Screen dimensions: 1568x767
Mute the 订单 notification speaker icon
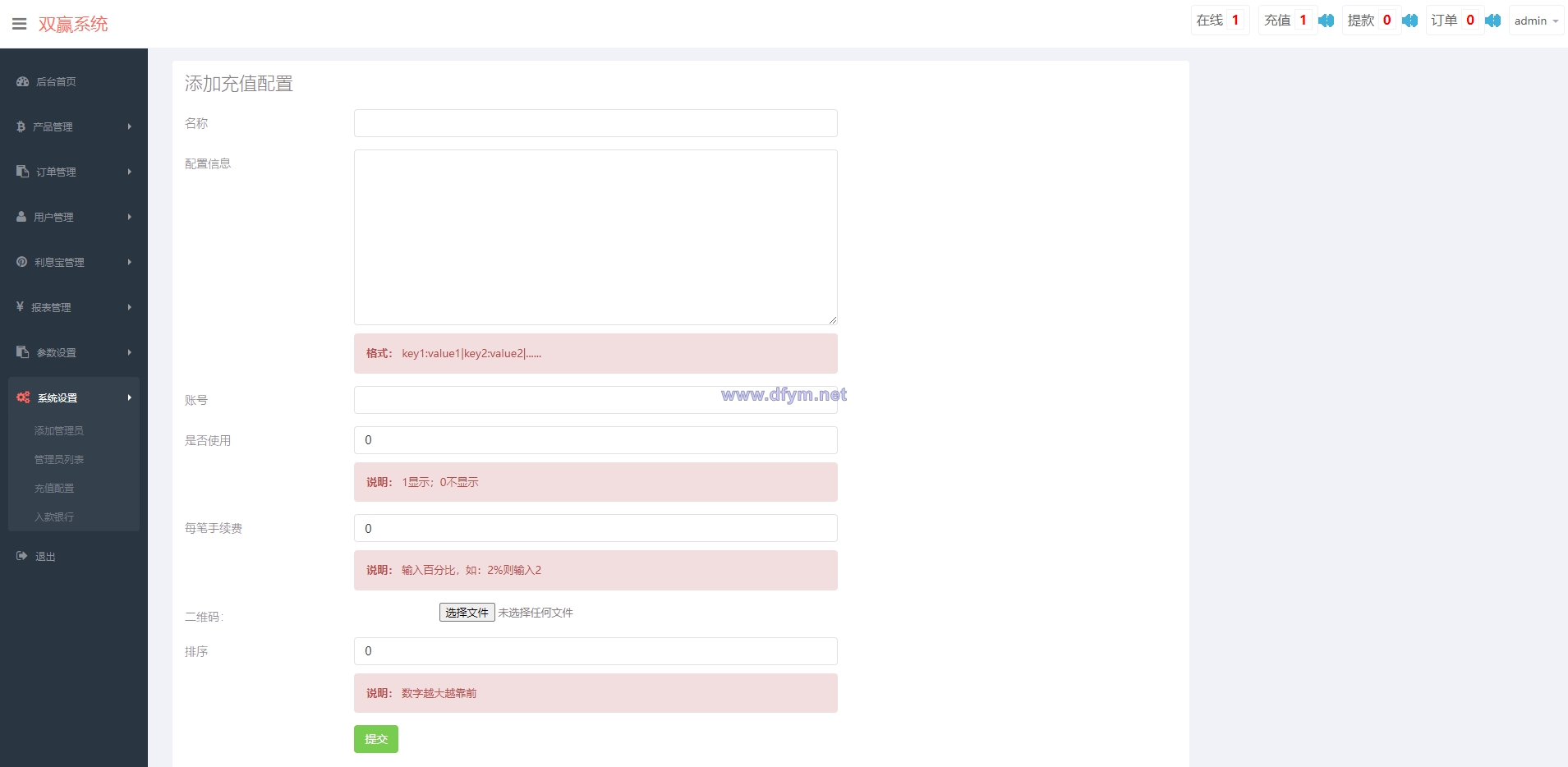(x=1492, y=21)
